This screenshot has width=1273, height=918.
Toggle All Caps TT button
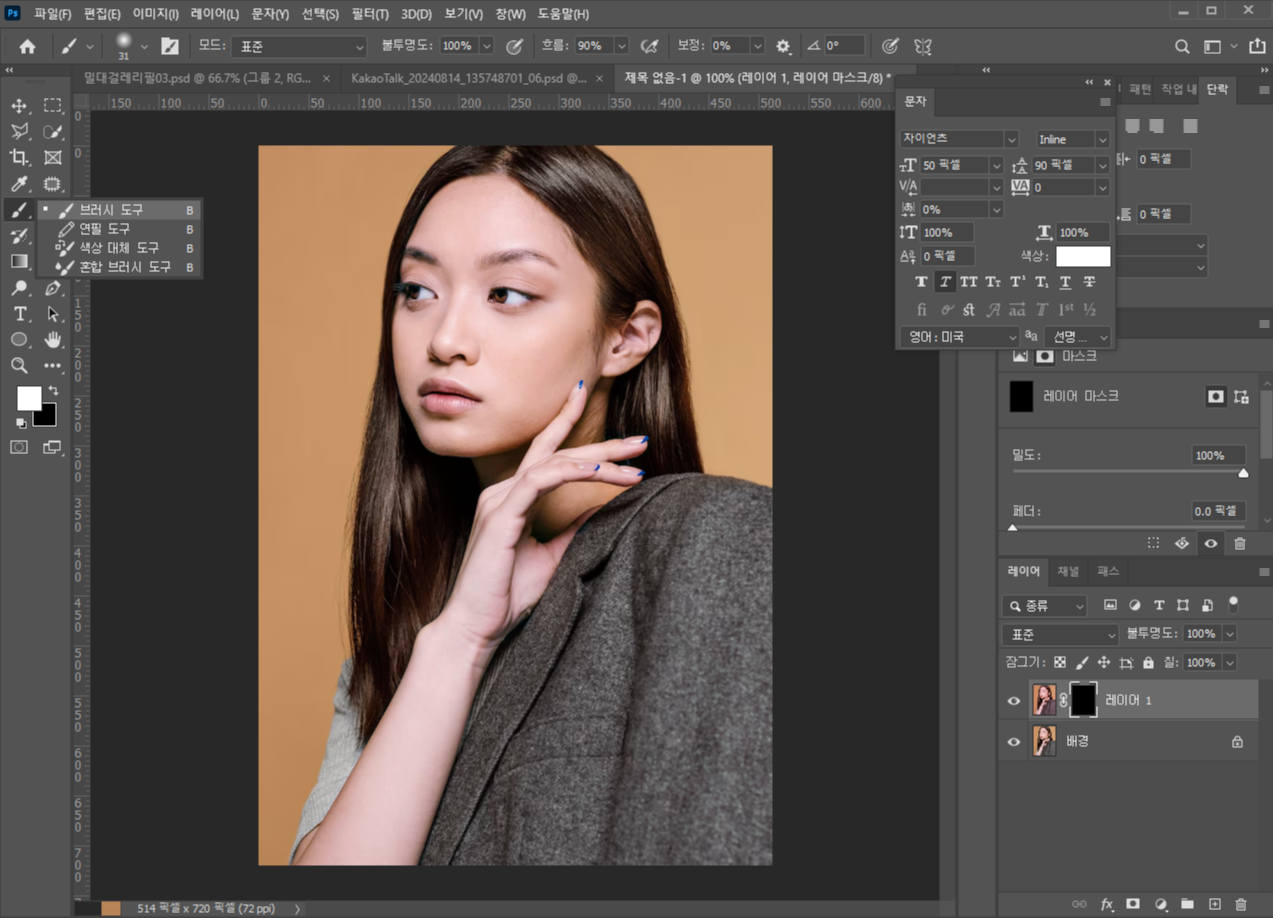(969, 282)
